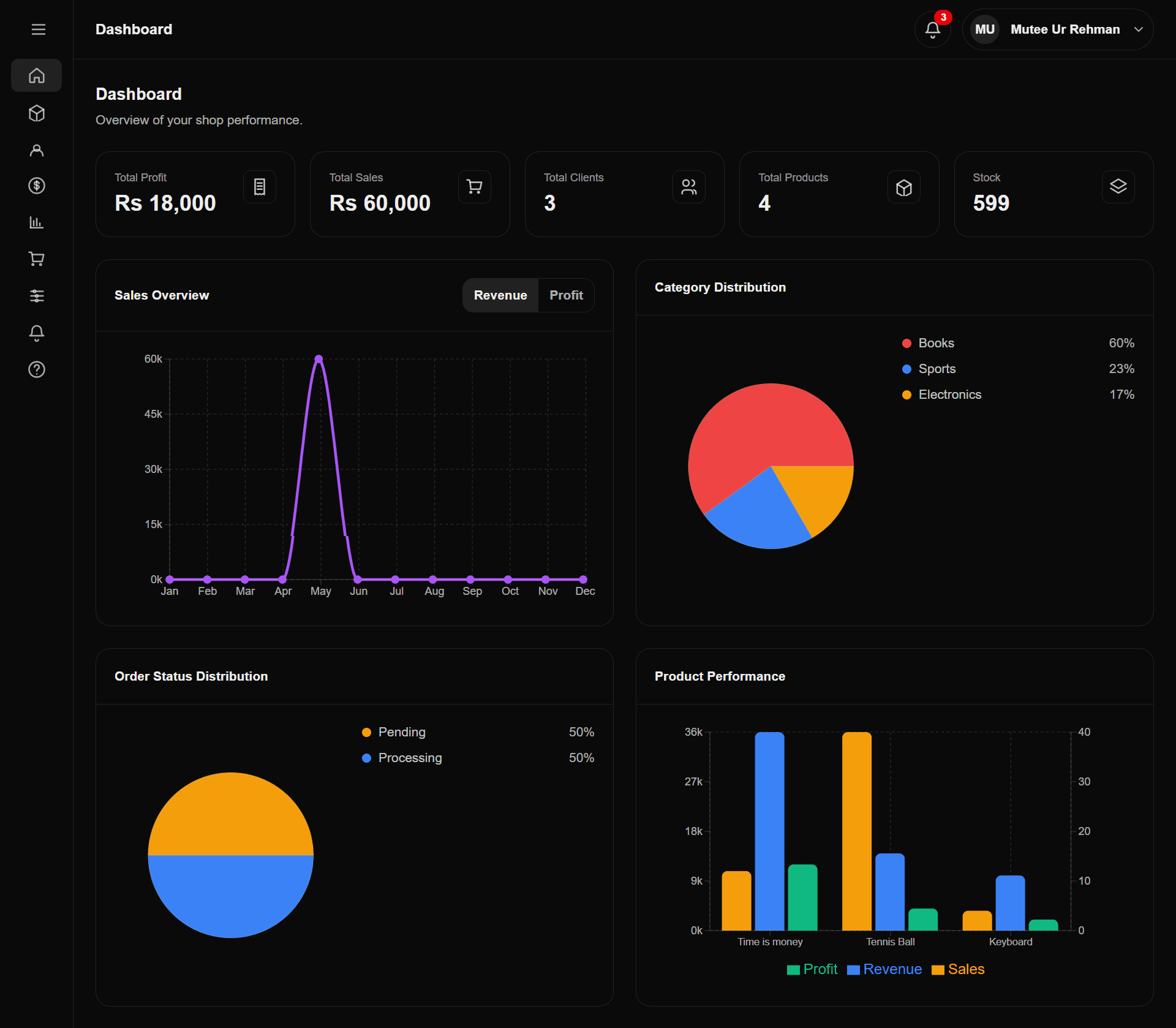Click the Tennis Ball axis label
The width and height of the screenshot is (1176, 1028).
(890, 942)
